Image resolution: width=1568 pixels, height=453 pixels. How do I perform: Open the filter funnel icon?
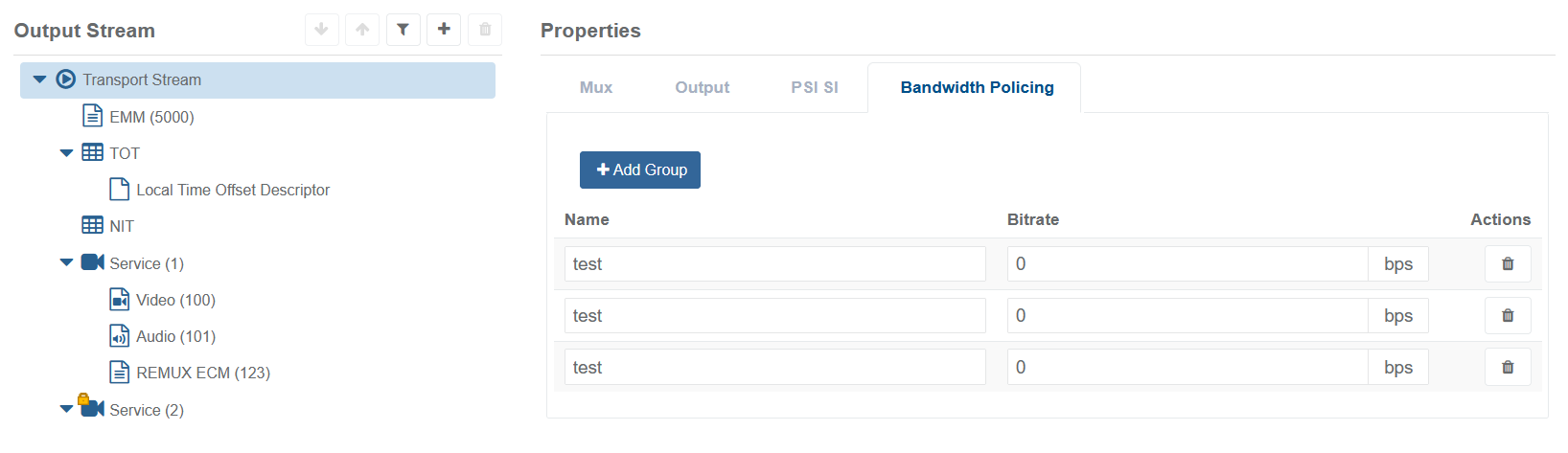click(x=404, y=30)
